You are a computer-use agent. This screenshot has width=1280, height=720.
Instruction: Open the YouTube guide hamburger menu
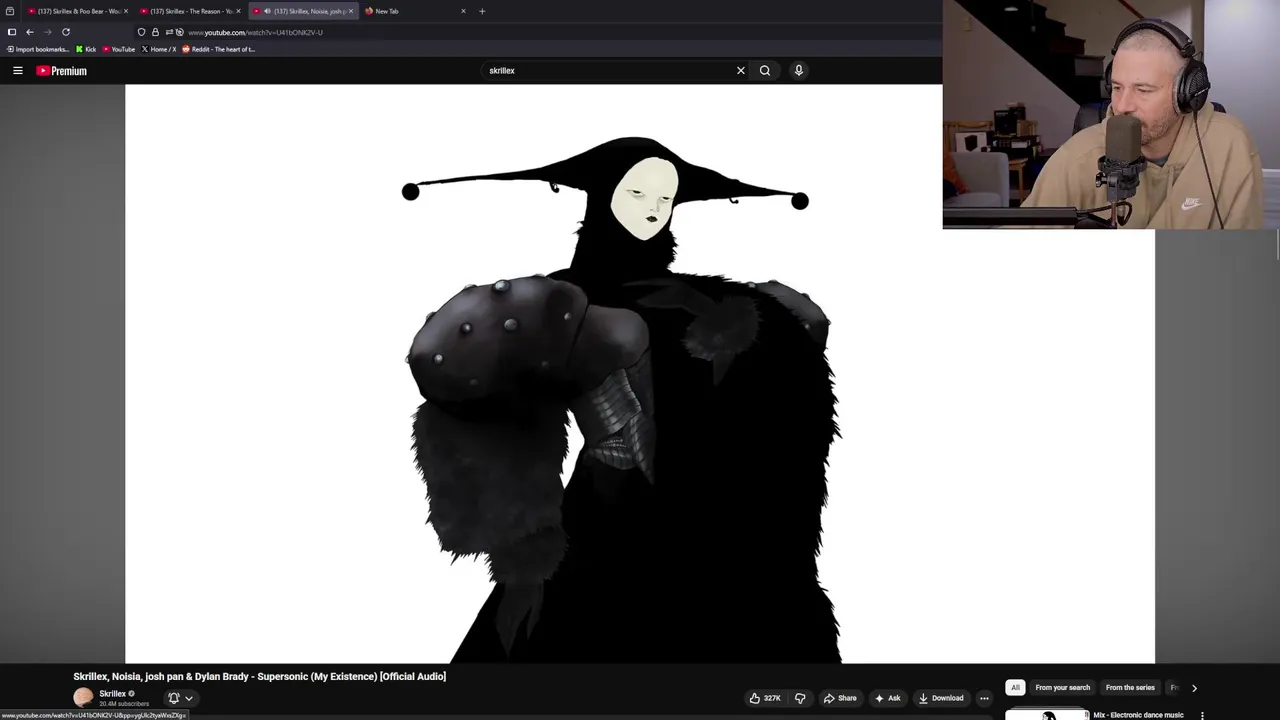pyautogui.click(x=17, y=71)
